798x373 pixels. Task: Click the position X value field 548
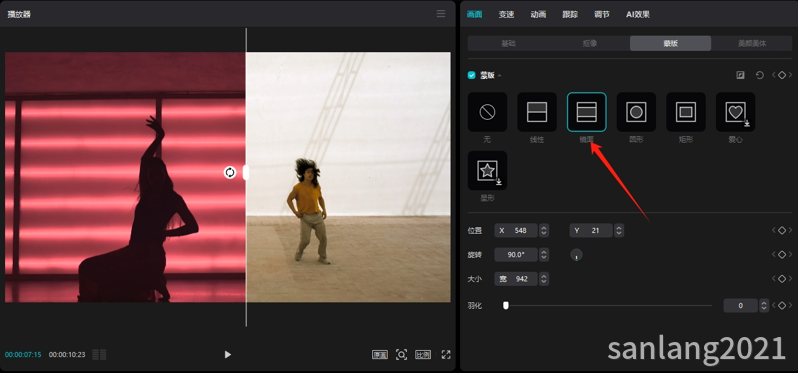[x=516, y=231]
